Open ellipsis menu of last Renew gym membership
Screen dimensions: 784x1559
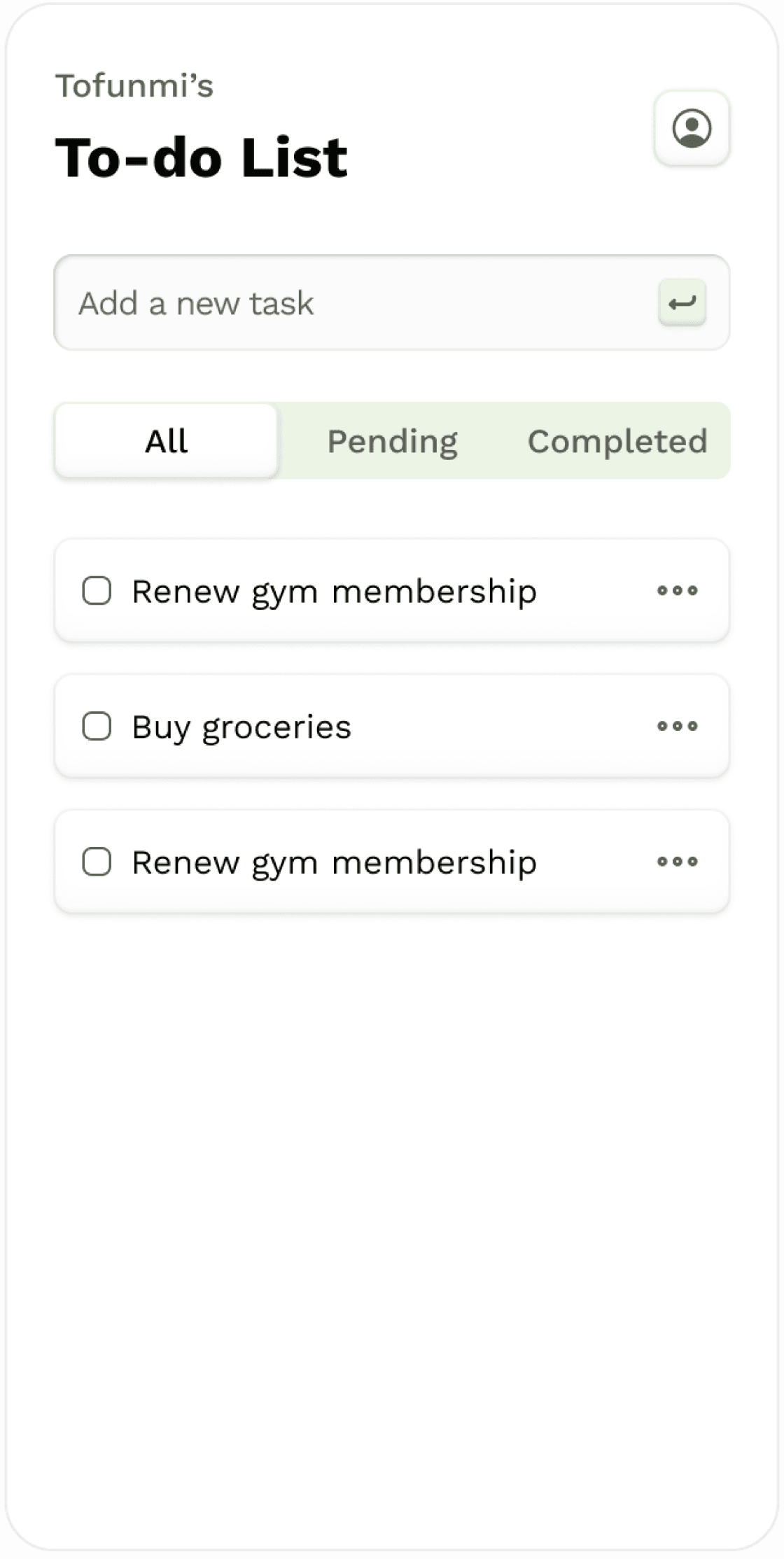(x=677, y=861)
